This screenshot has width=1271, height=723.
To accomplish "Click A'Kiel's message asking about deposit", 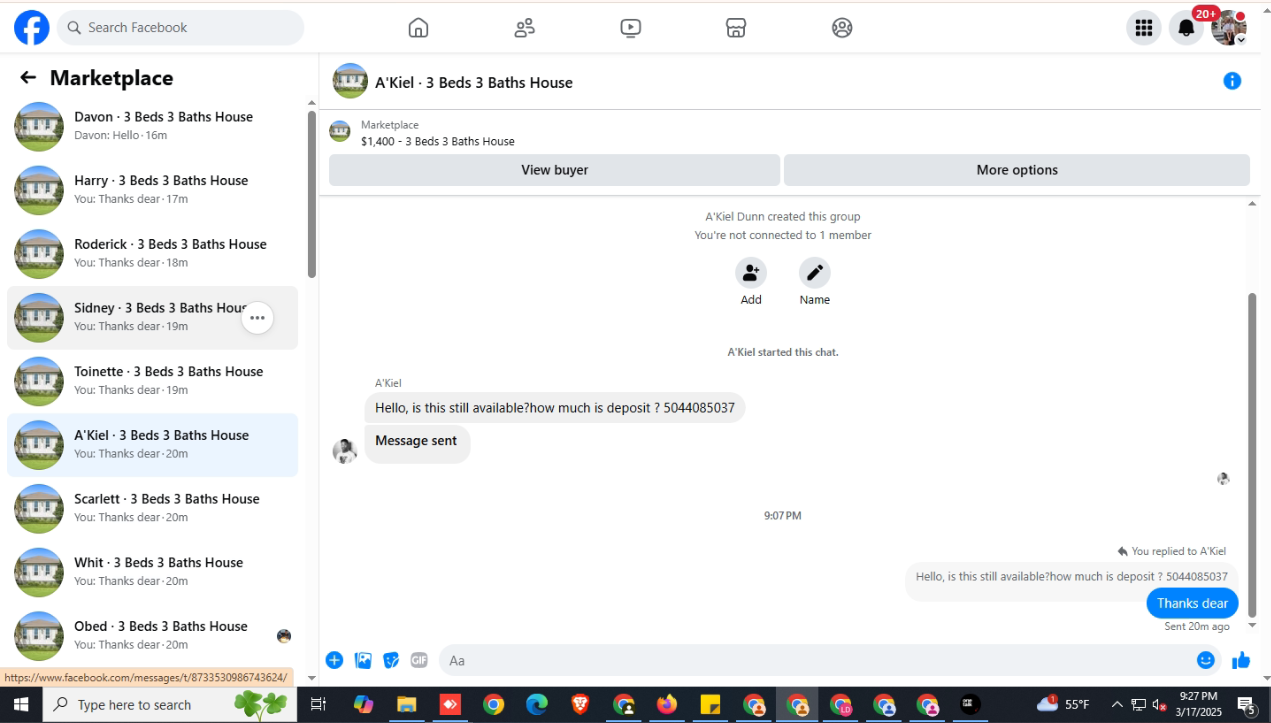I will click(x=555, y=408).
